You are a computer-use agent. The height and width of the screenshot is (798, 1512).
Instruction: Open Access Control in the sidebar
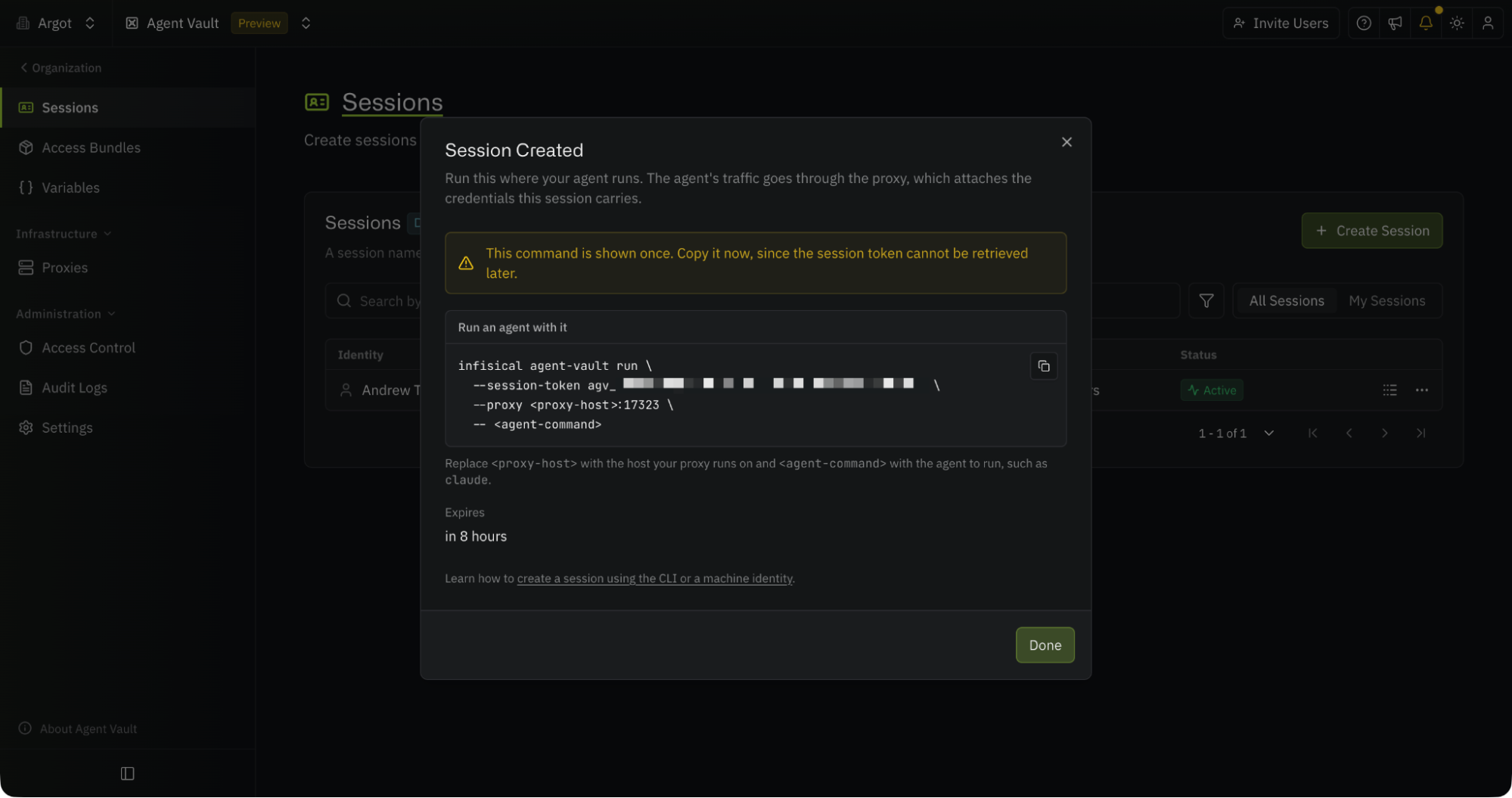(x=128, y=348)
